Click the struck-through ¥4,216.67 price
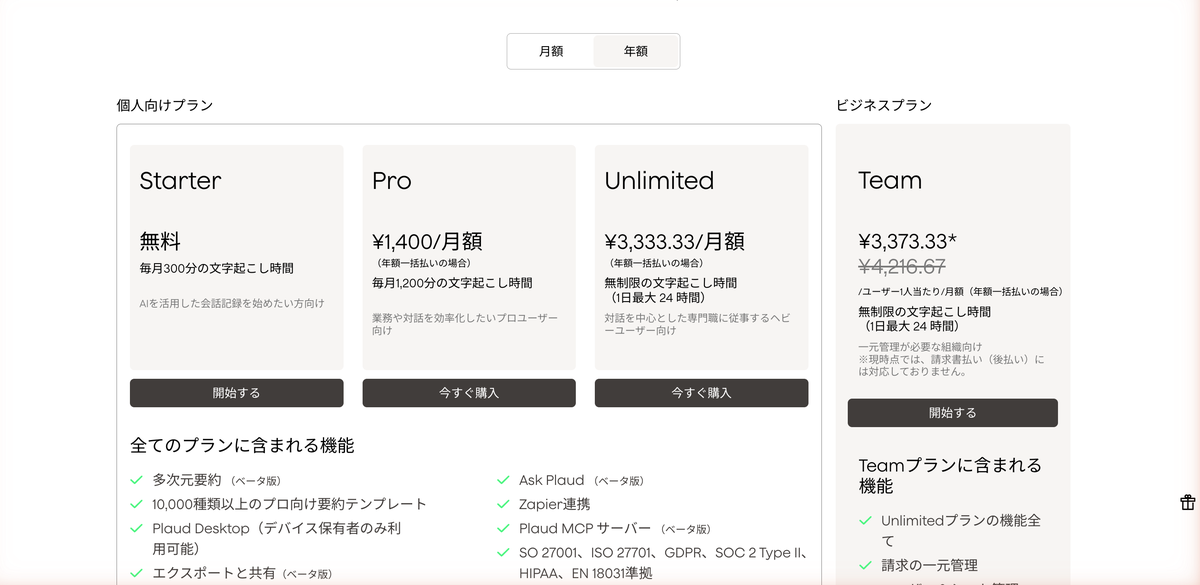 point(902,266)
